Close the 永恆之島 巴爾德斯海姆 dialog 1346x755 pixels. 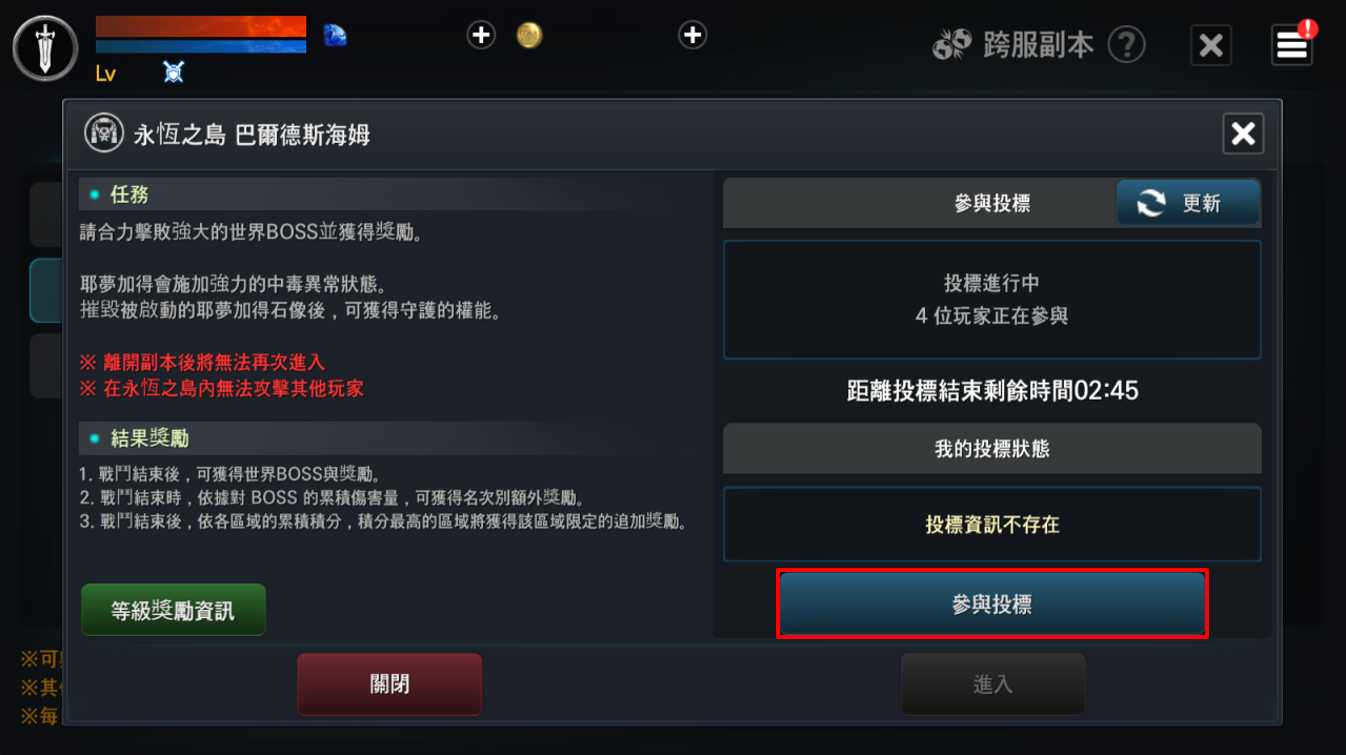[x=1243, y=133]
